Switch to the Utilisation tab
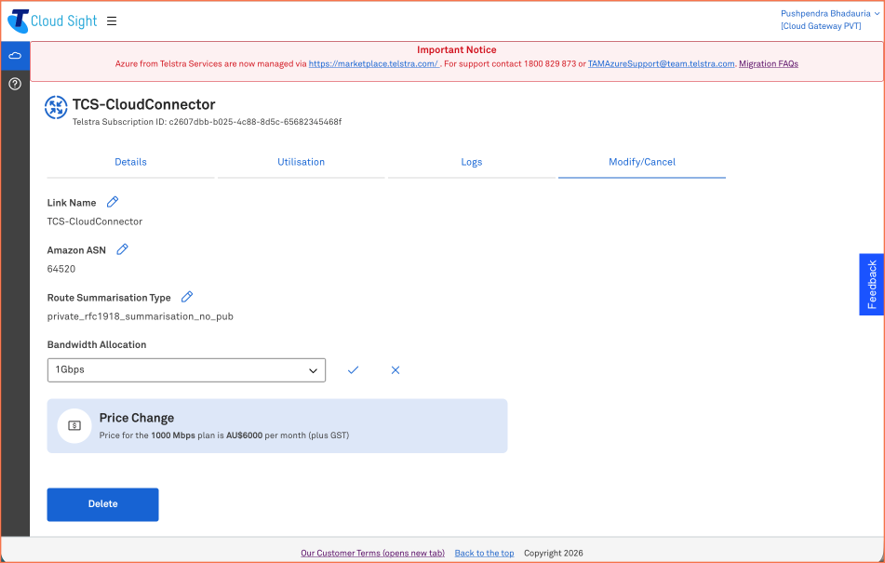This screenshot has height=563, width=885. pos(301,162)
